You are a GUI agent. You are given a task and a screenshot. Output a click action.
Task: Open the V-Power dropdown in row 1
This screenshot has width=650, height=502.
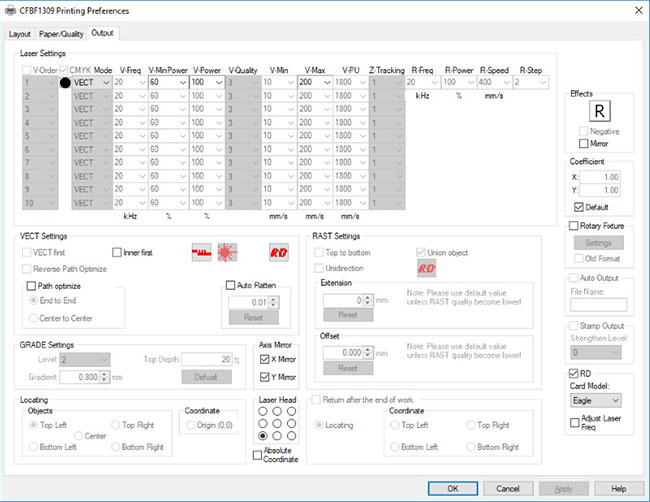click(207, 82)
